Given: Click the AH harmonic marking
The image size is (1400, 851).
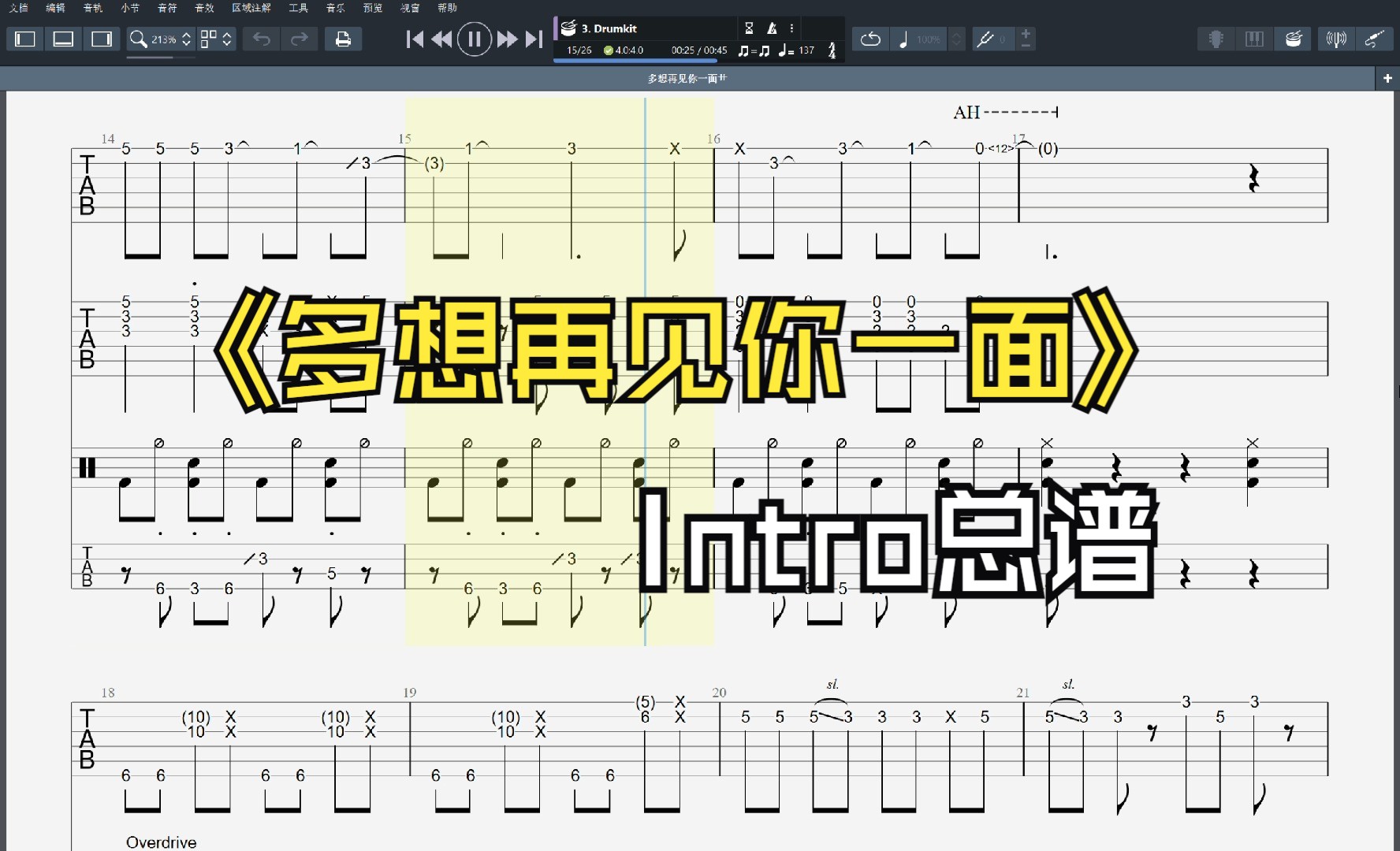Looking at the screenshot, I should tap(966, 113).
